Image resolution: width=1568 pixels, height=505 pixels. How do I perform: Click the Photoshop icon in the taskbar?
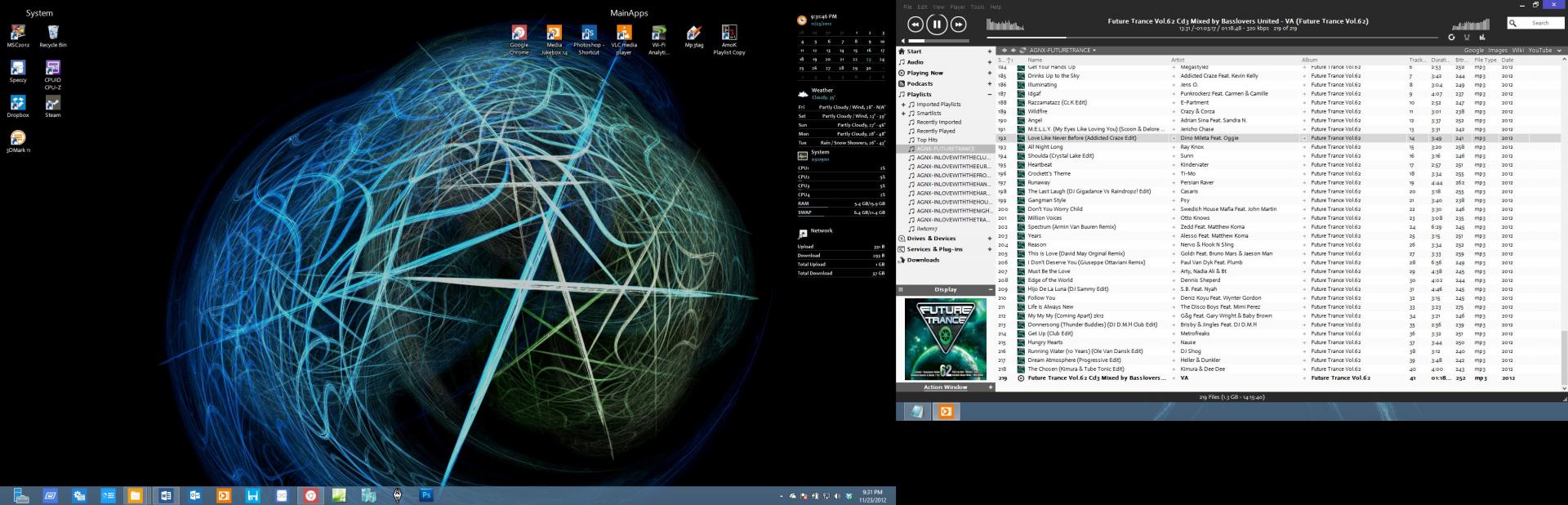425,495
